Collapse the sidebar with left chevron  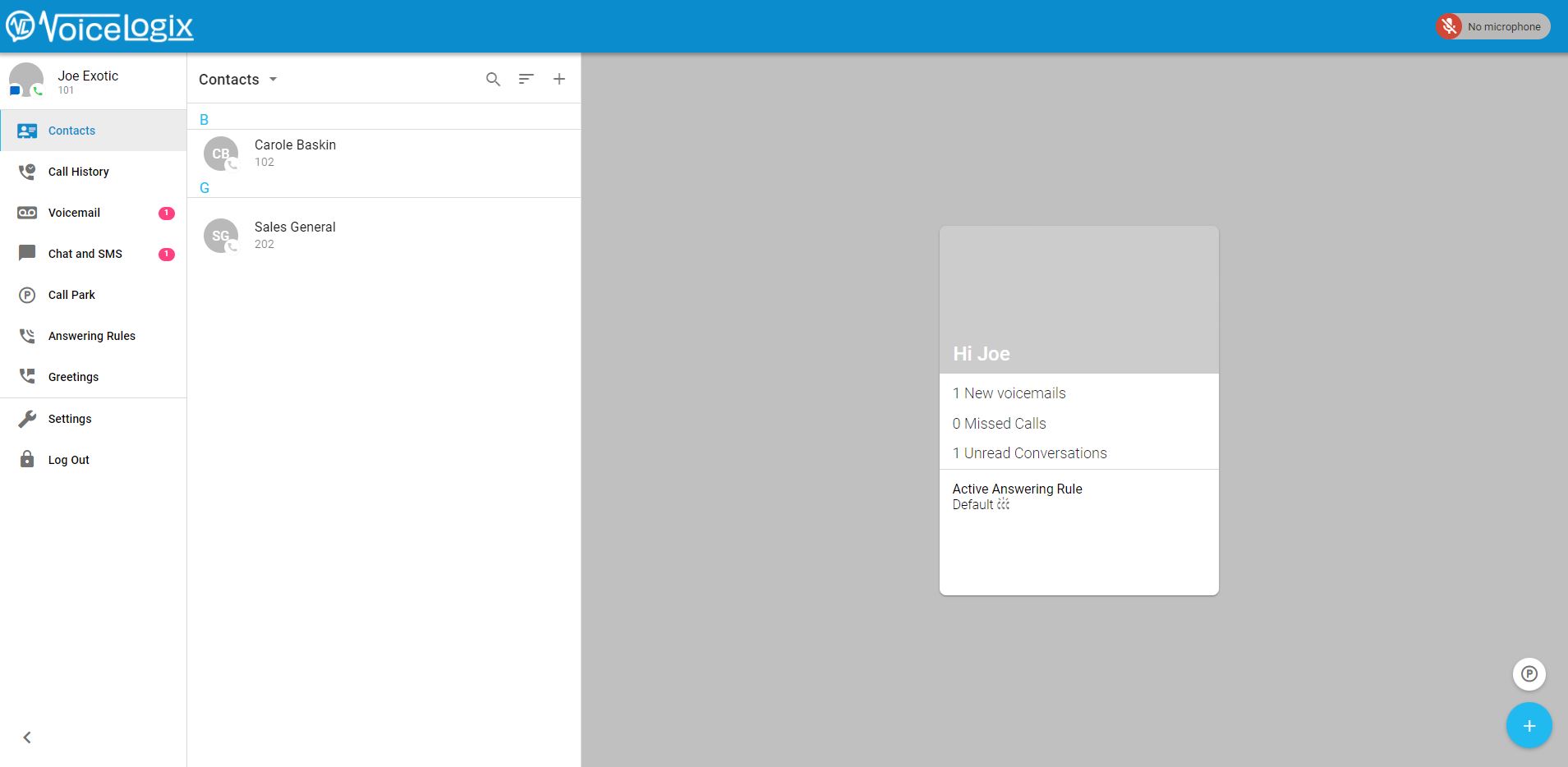[27, 737]
